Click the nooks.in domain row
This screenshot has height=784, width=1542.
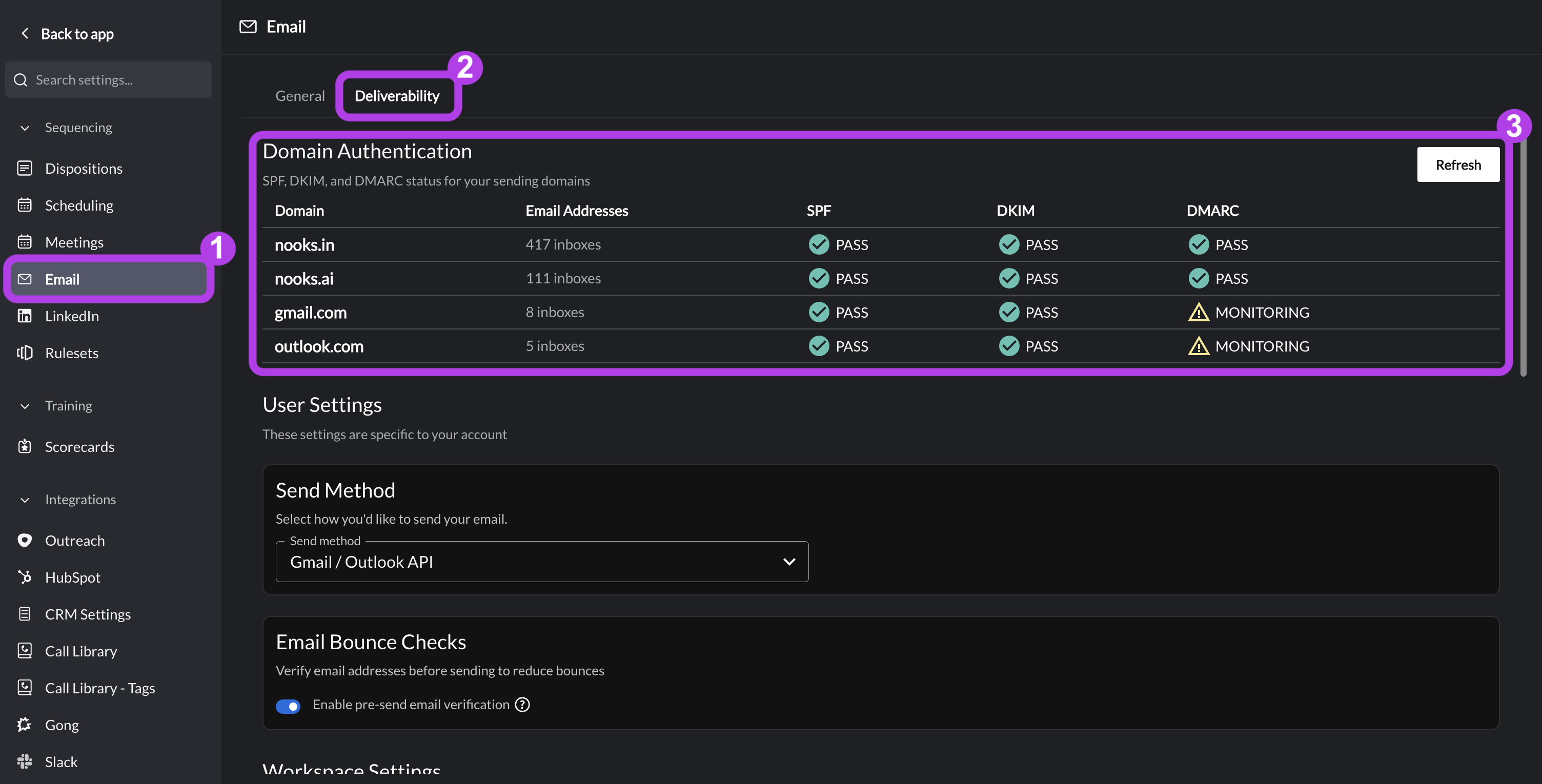tap(880, 244)
